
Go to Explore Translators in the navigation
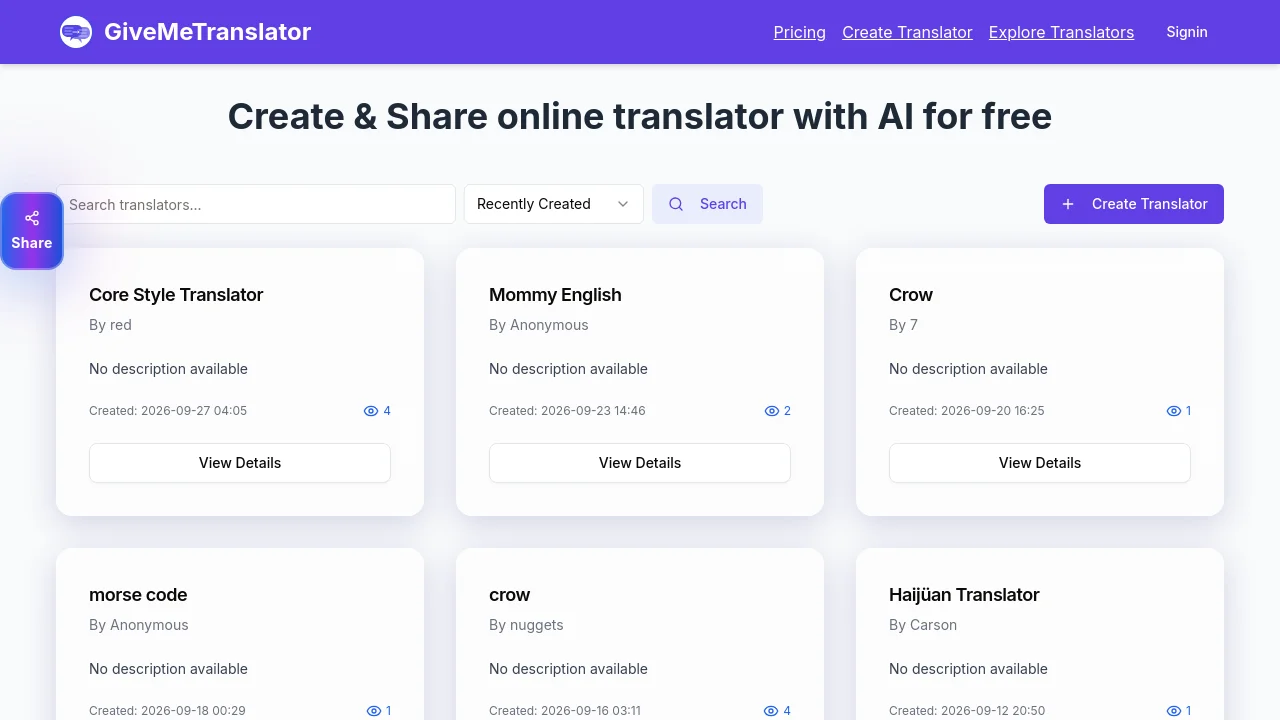pos(1061,32)
